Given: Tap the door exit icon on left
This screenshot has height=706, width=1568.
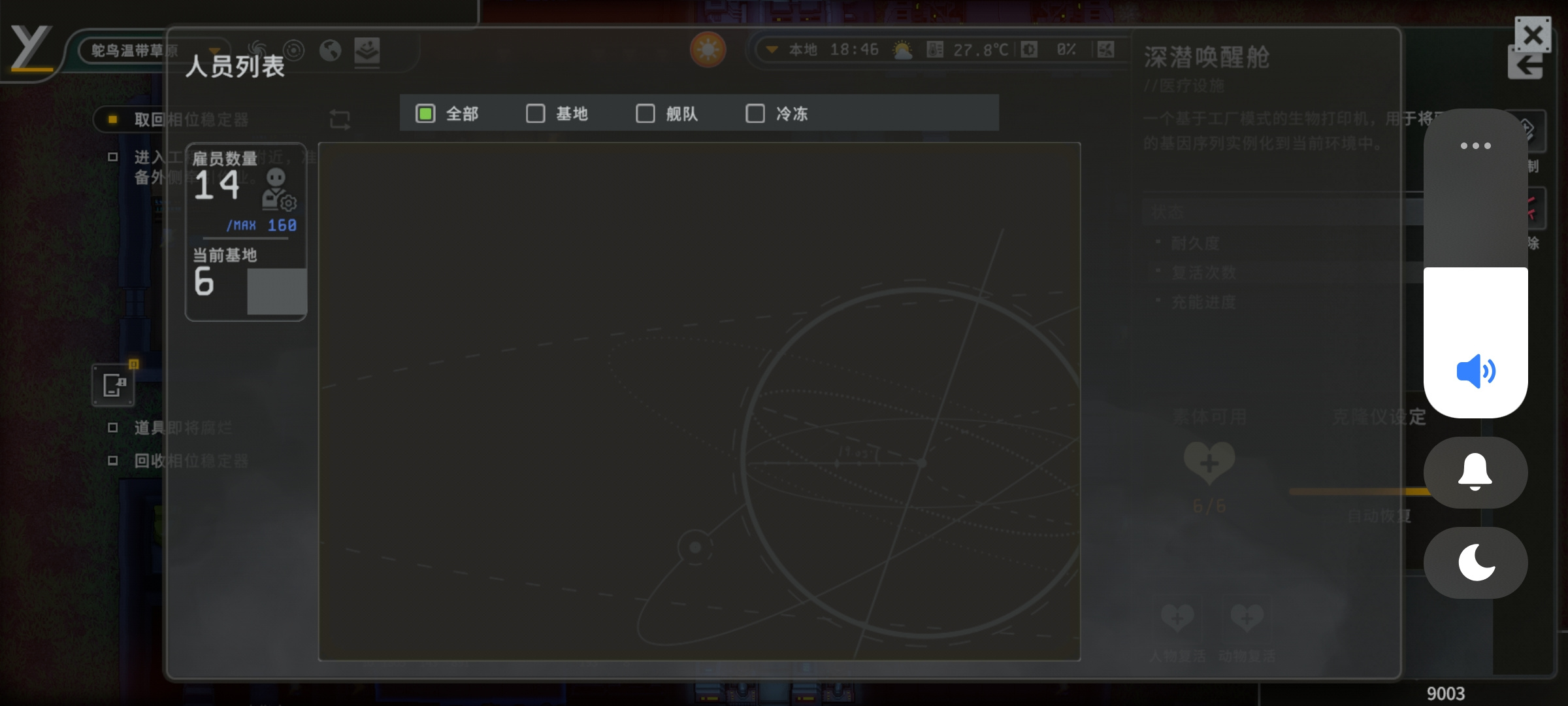Looking at the screenshot, I should (114, 384).
